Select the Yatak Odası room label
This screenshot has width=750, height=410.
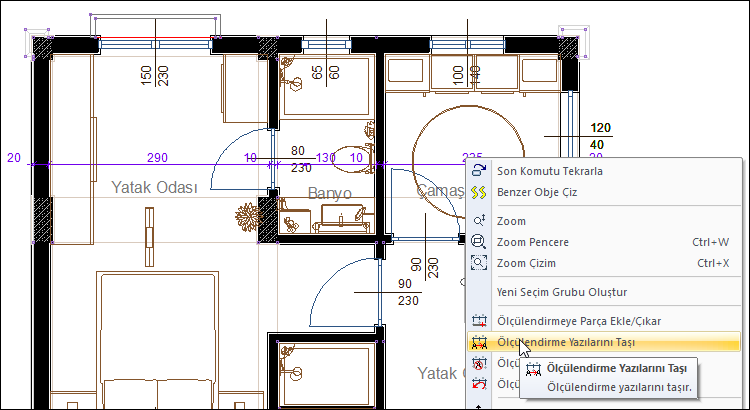point(154,187)
